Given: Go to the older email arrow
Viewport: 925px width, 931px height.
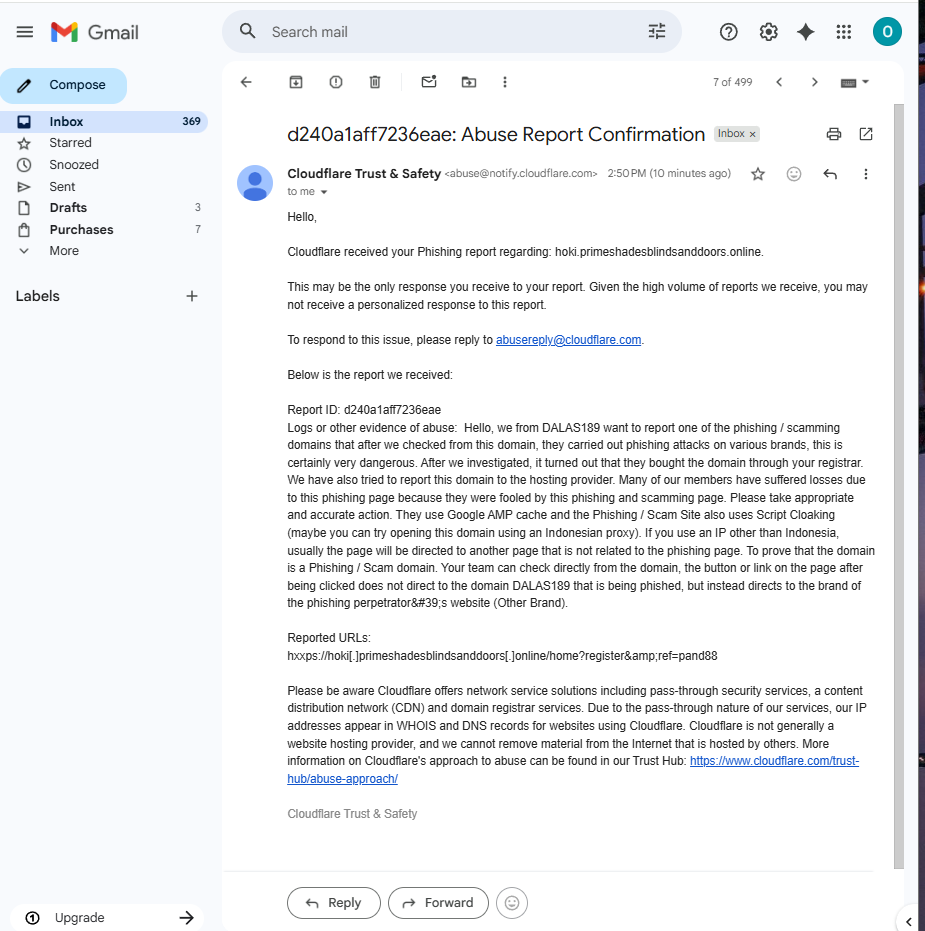Looking at the screenshot, I should click(x=815, y=82).
